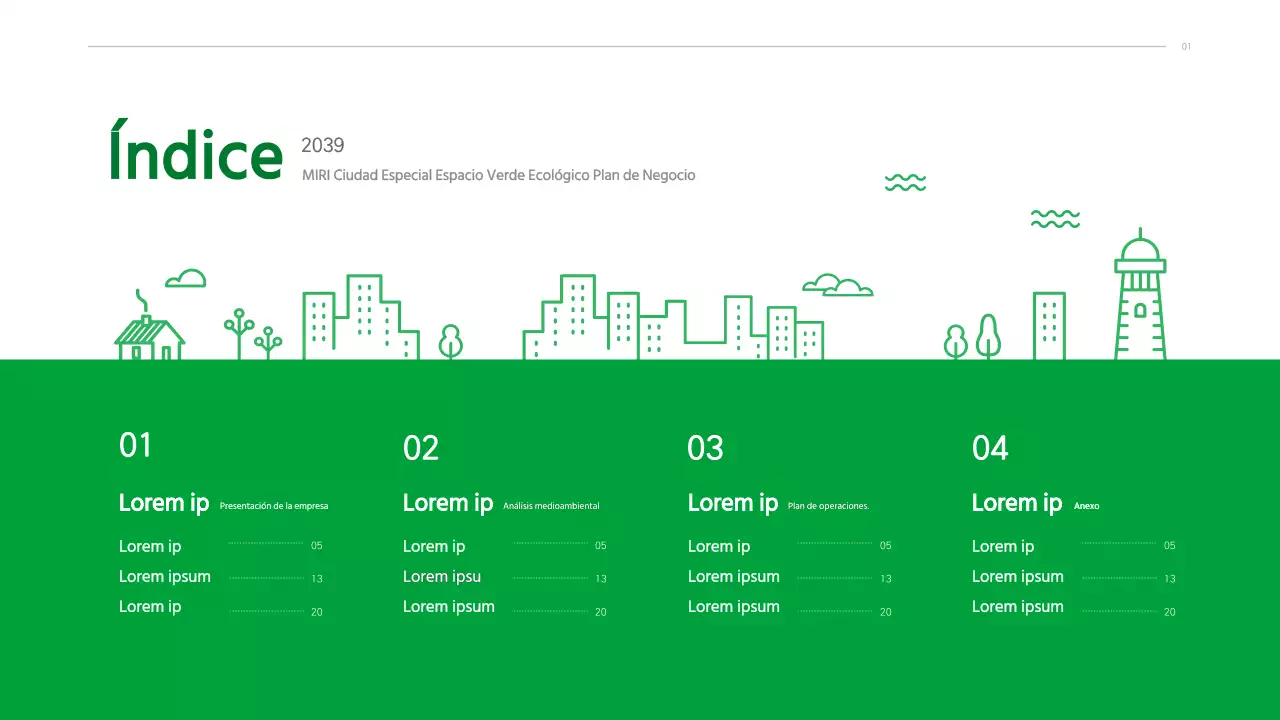
Task: Click the 01 page indicator top right corner
Action: 1186,46
